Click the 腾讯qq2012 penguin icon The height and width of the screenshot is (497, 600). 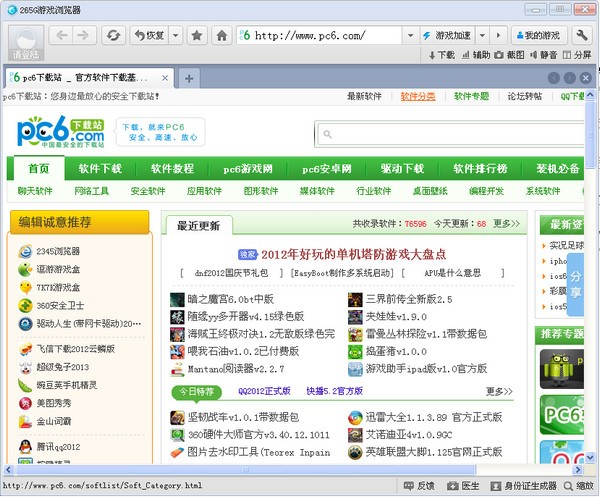point(25,446)
